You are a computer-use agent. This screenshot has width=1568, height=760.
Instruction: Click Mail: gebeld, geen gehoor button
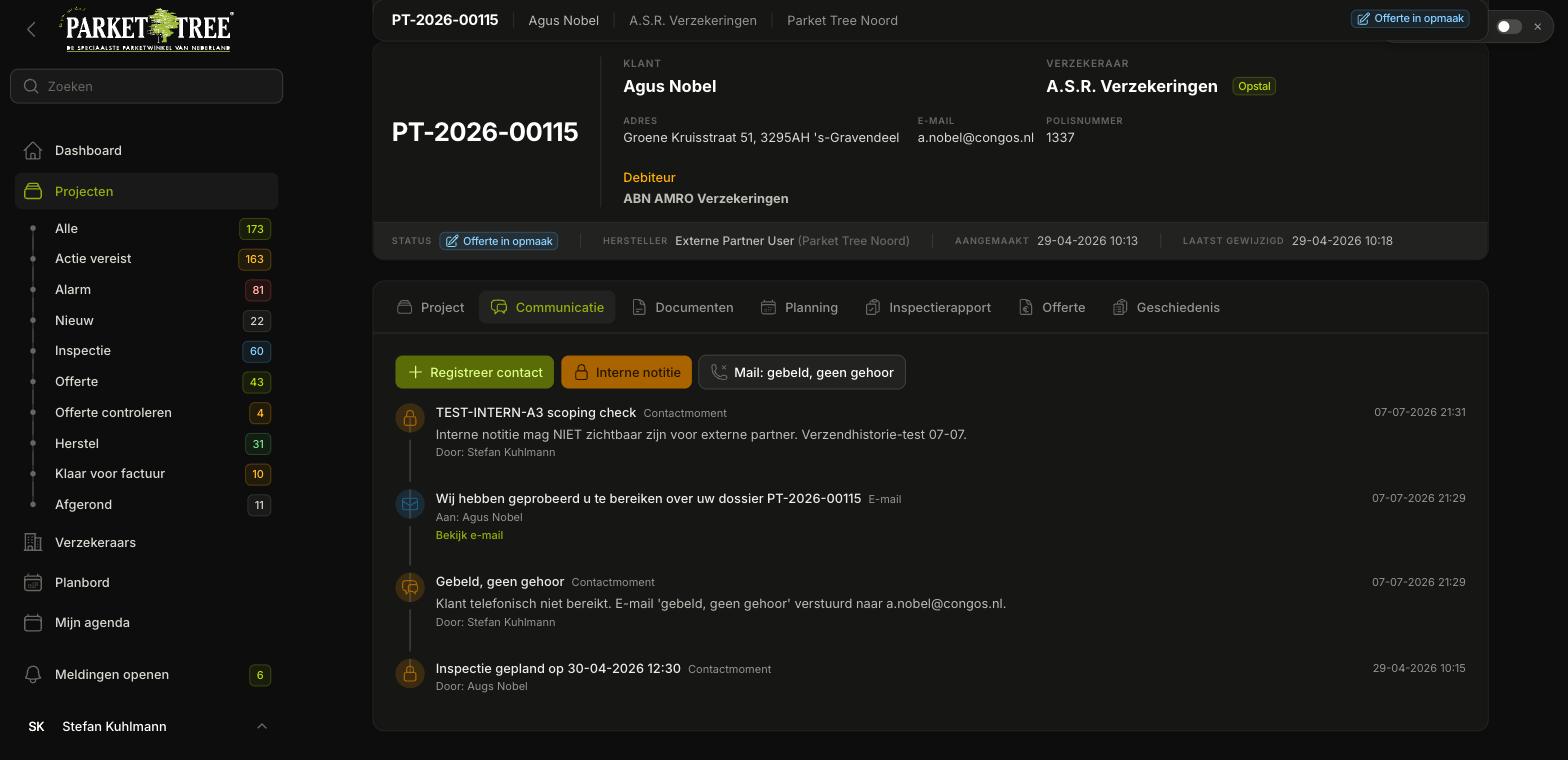(x=802, y=372)
